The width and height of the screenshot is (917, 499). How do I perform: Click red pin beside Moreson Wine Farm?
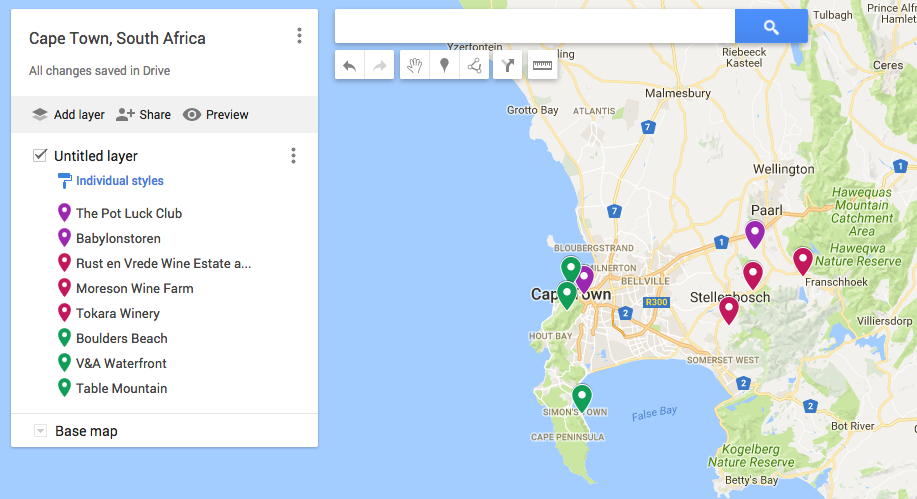coord(64,288)
